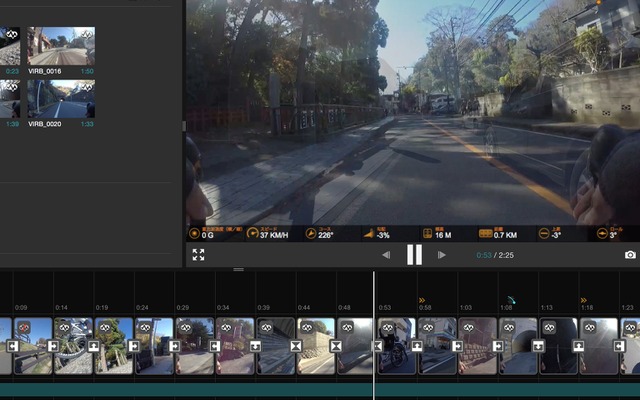
Task: Toggle G-Metrix badge on 0:19 clip
Action: coord(104,327)
